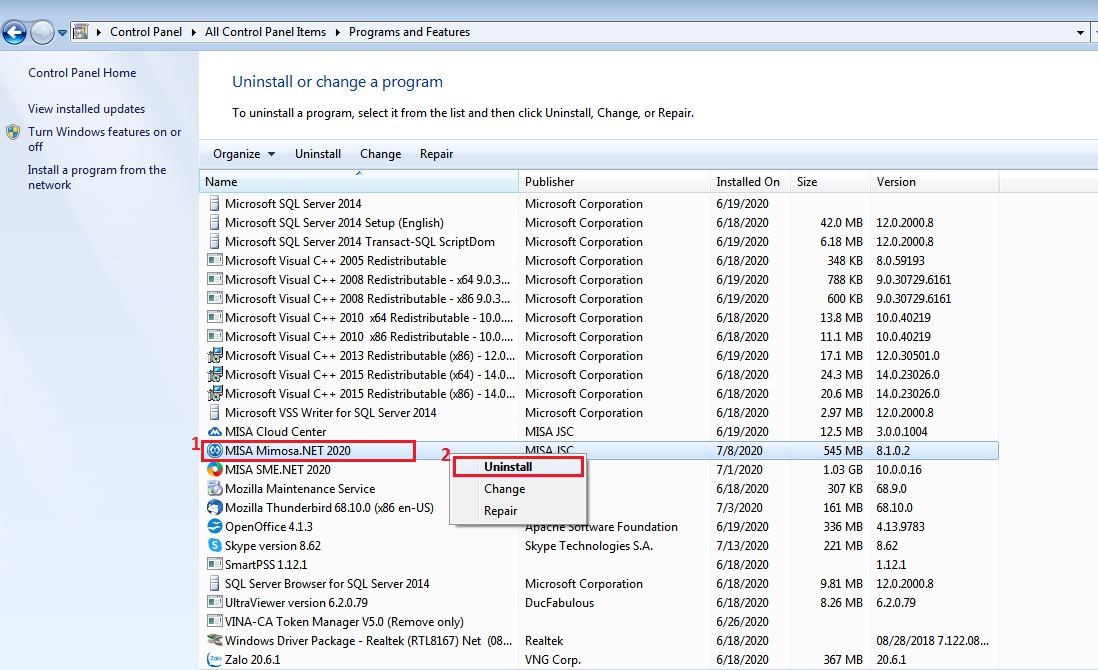The image size is (1098, 670).
Task: Click OpenOffice 4.1.3 icon
Action: (x=214, y=526)
